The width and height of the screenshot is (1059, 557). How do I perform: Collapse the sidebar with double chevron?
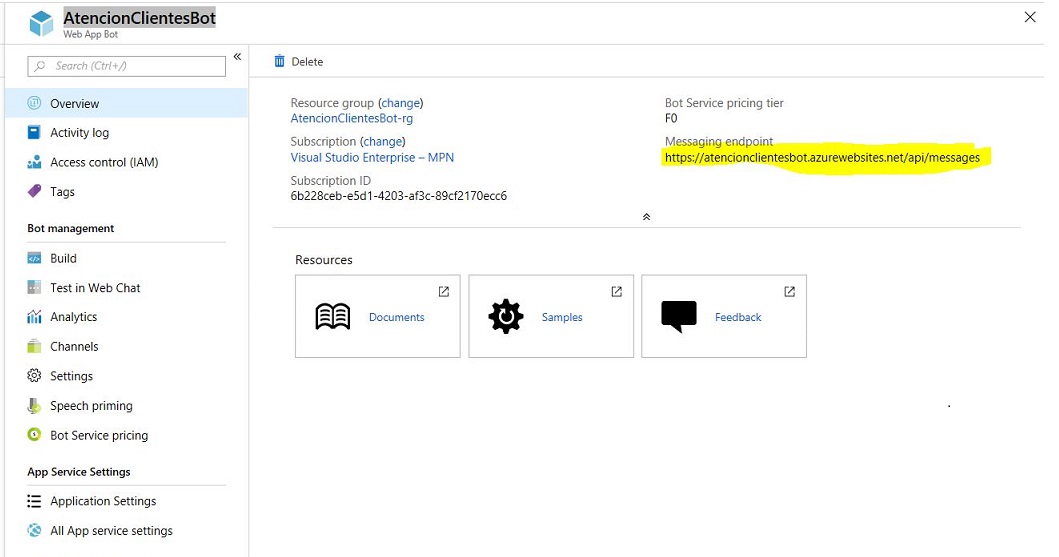pyautogui.click(x=237, y=57)
